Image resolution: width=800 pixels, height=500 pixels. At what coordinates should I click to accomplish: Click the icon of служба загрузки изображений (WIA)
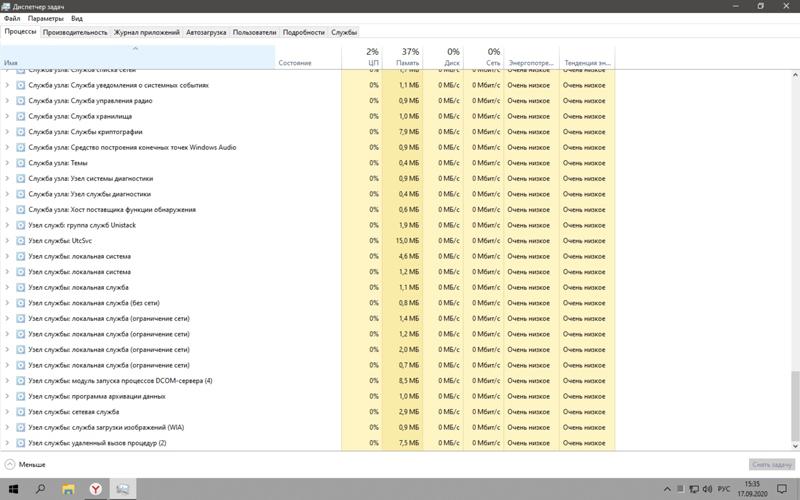click(x=20, y=428)
